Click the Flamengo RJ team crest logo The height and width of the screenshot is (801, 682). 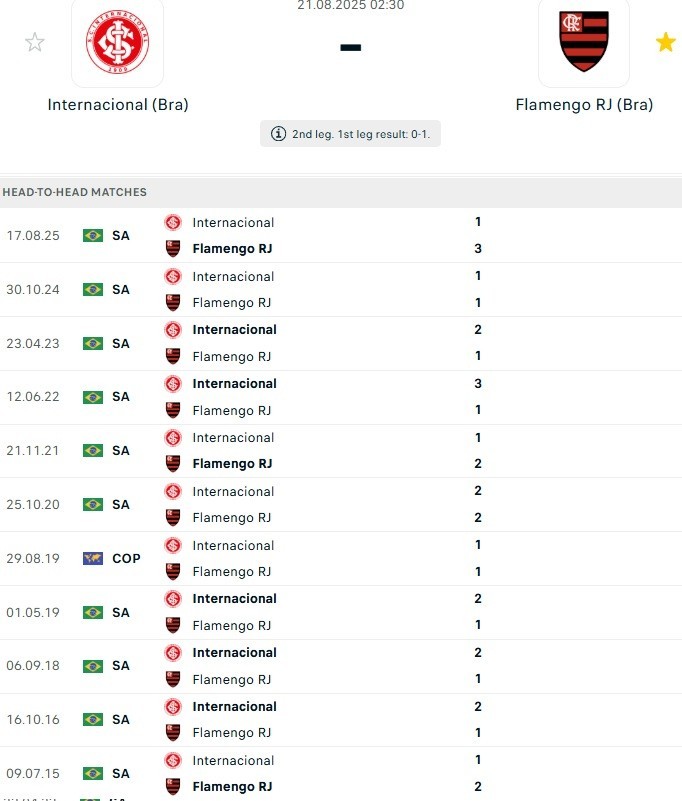(584, 43)
